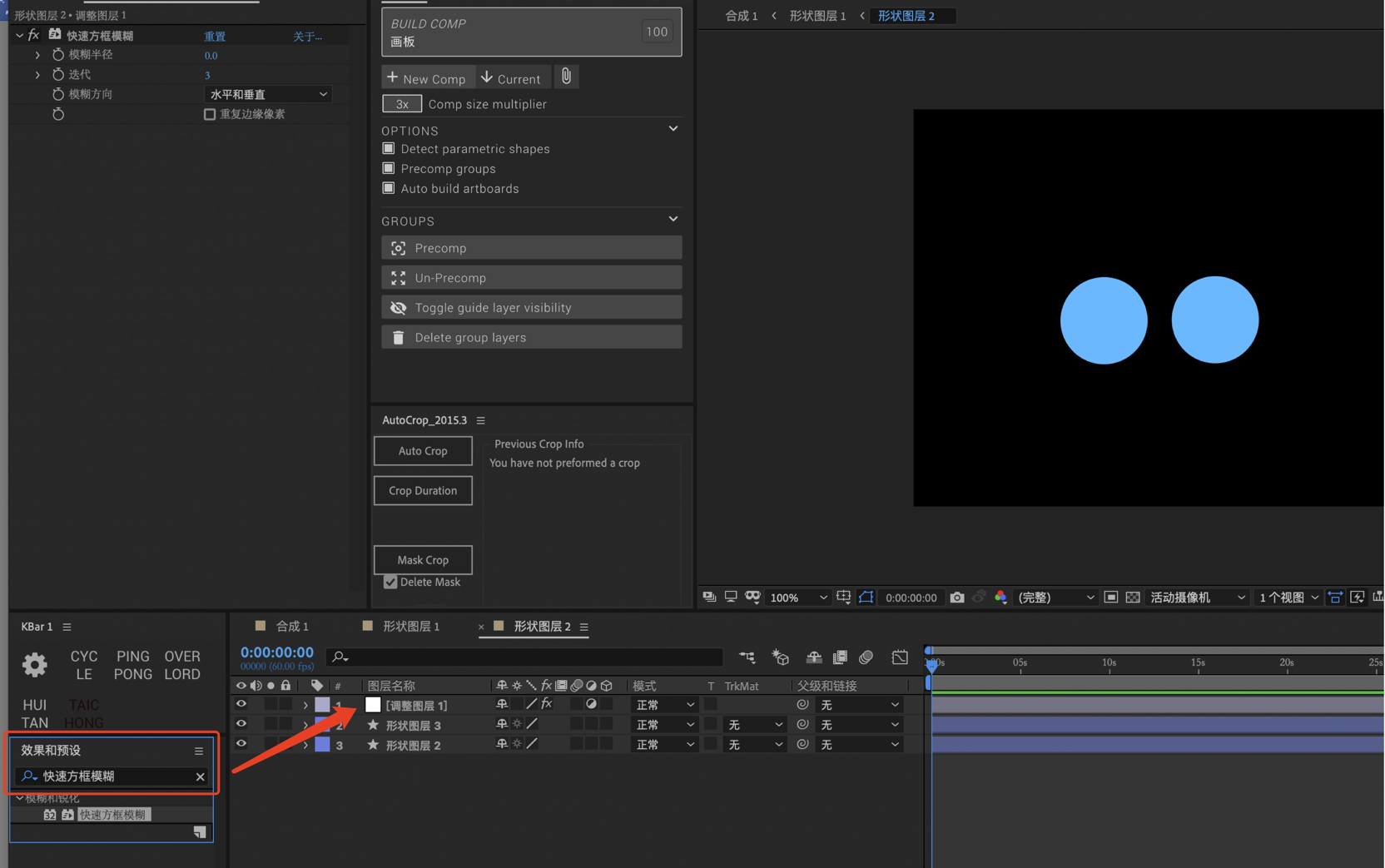
Task: Check Detect parametric shapes option
Action: point(388,148)
